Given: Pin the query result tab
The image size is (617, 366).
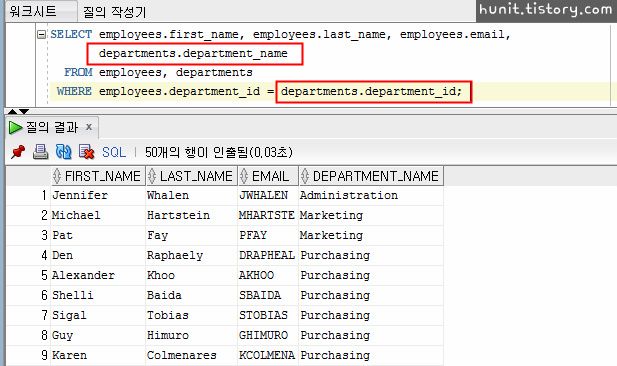Looking at the screenshot, I should (18, 152).
